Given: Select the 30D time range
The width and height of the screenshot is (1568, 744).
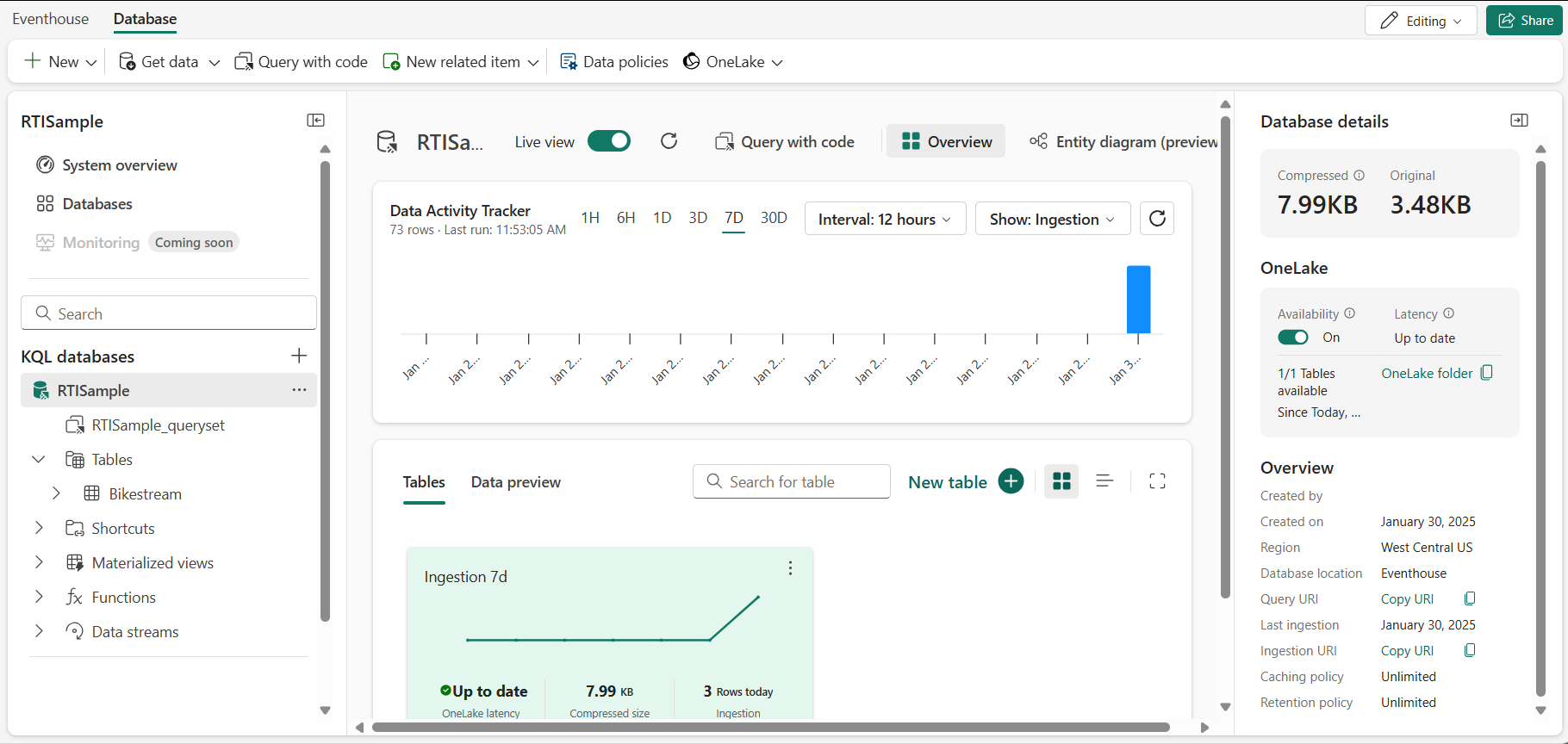Looking at the screenshot, I should point(774,218).
